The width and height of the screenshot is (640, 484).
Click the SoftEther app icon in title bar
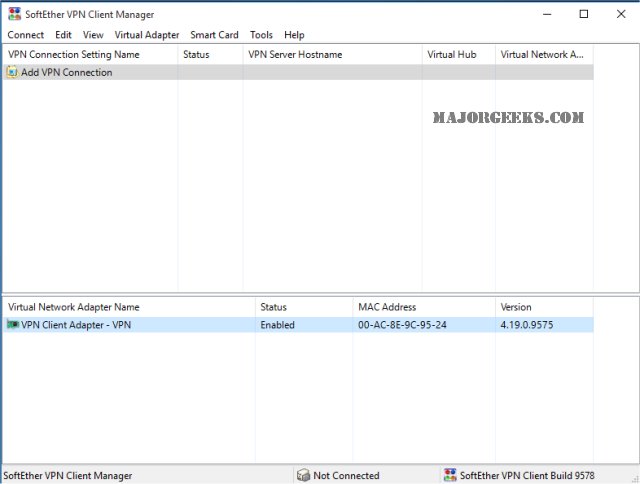(x=13, y=14)
